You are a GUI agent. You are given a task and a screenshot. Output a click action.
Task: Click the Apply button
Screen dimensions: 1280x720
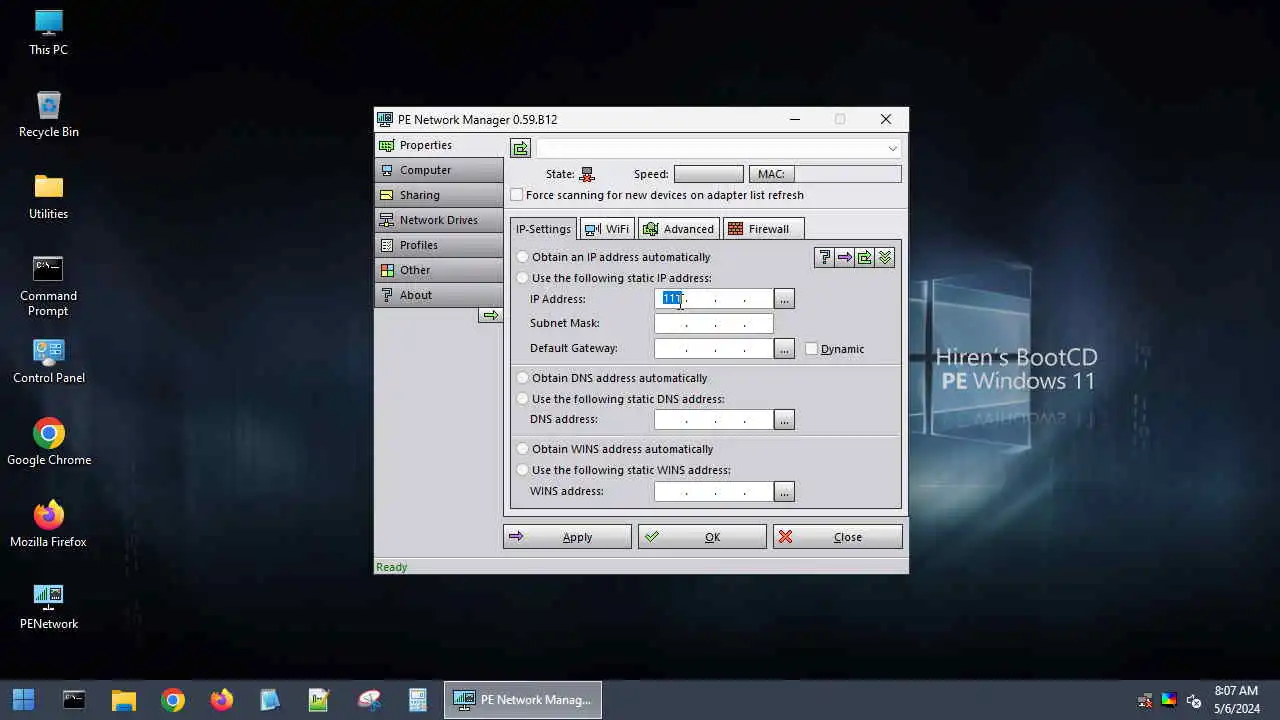[x=567, y=537]
